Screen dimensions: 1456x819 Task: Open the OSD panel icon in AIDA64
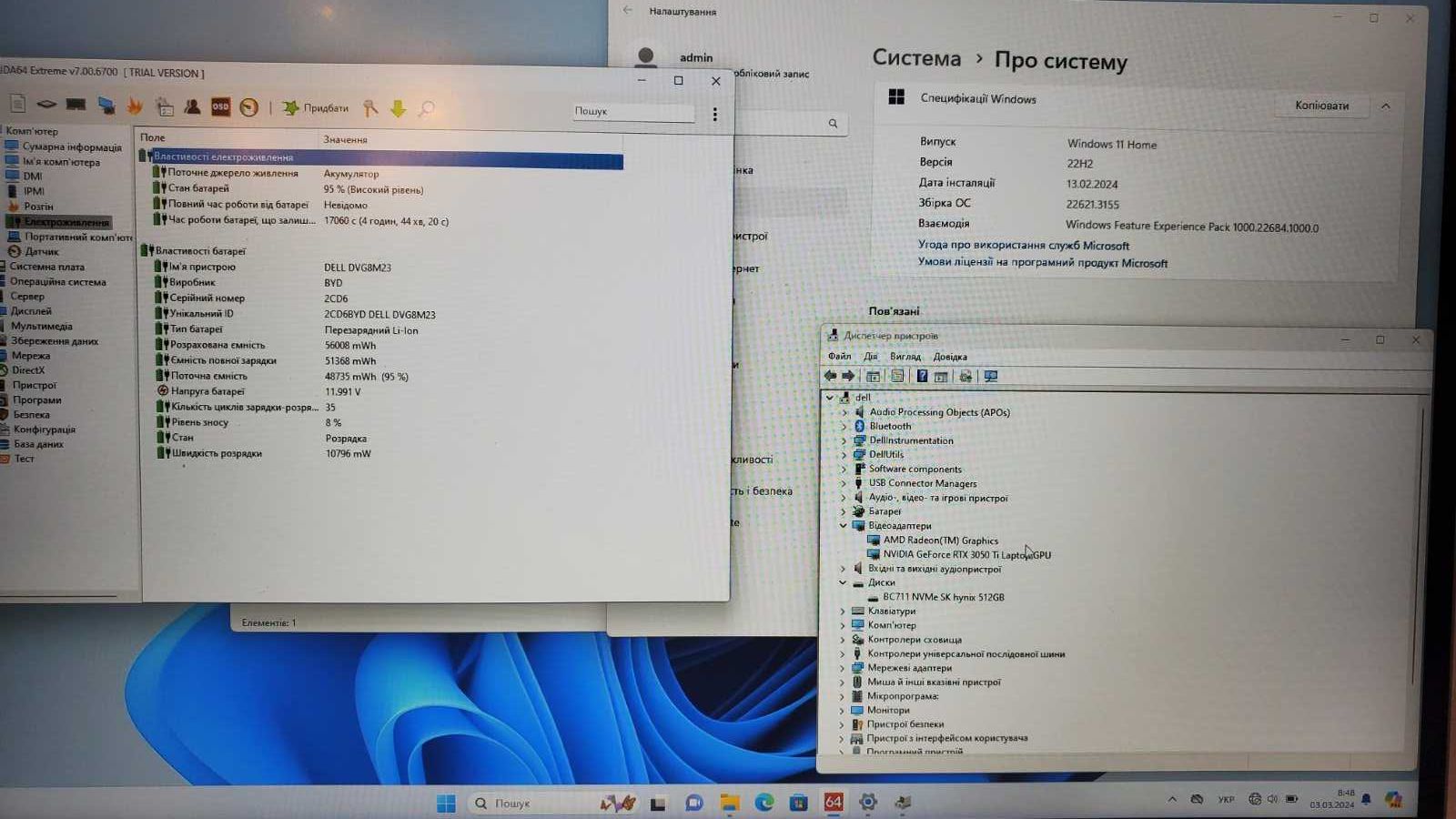(220, 106)
